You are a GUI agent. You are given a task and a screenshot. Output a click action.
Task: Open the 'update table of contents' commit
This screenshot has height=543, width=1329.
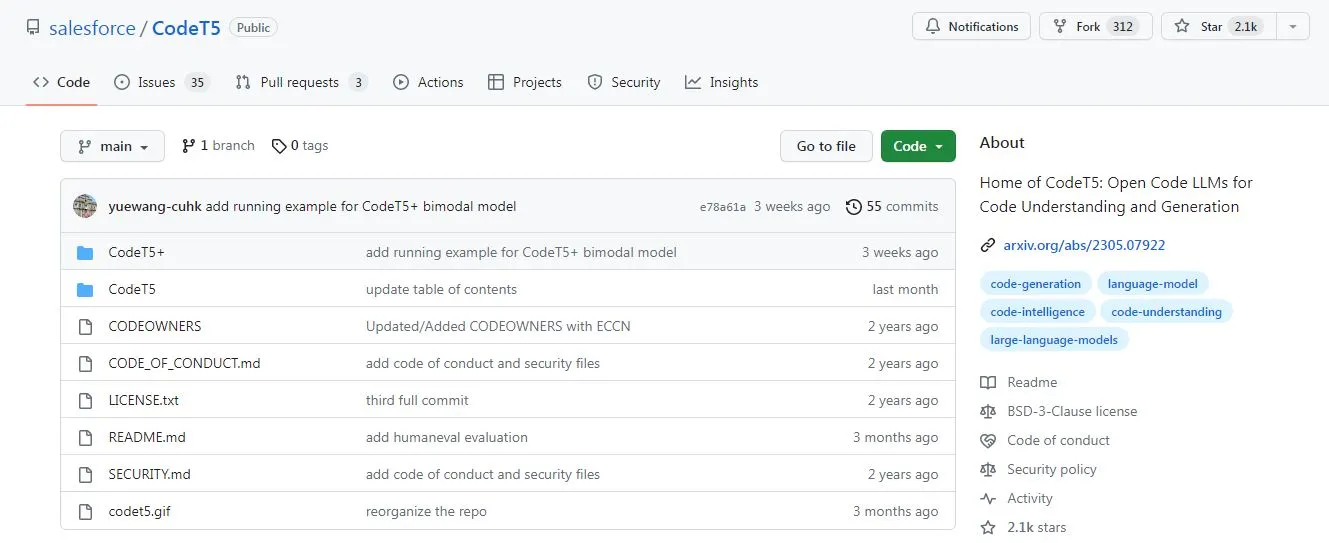[x=441, y=290]
